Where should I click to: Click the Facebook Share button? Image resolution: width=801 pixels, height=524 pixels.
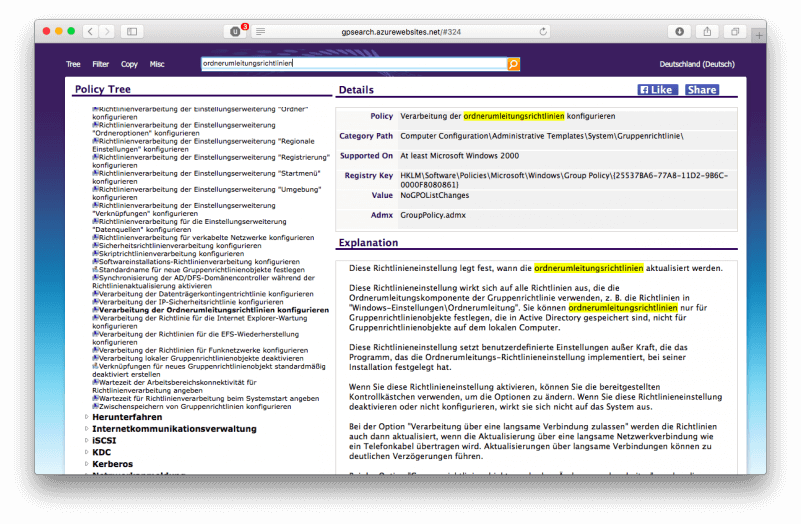pyautogui.click(x=702, y=90)
